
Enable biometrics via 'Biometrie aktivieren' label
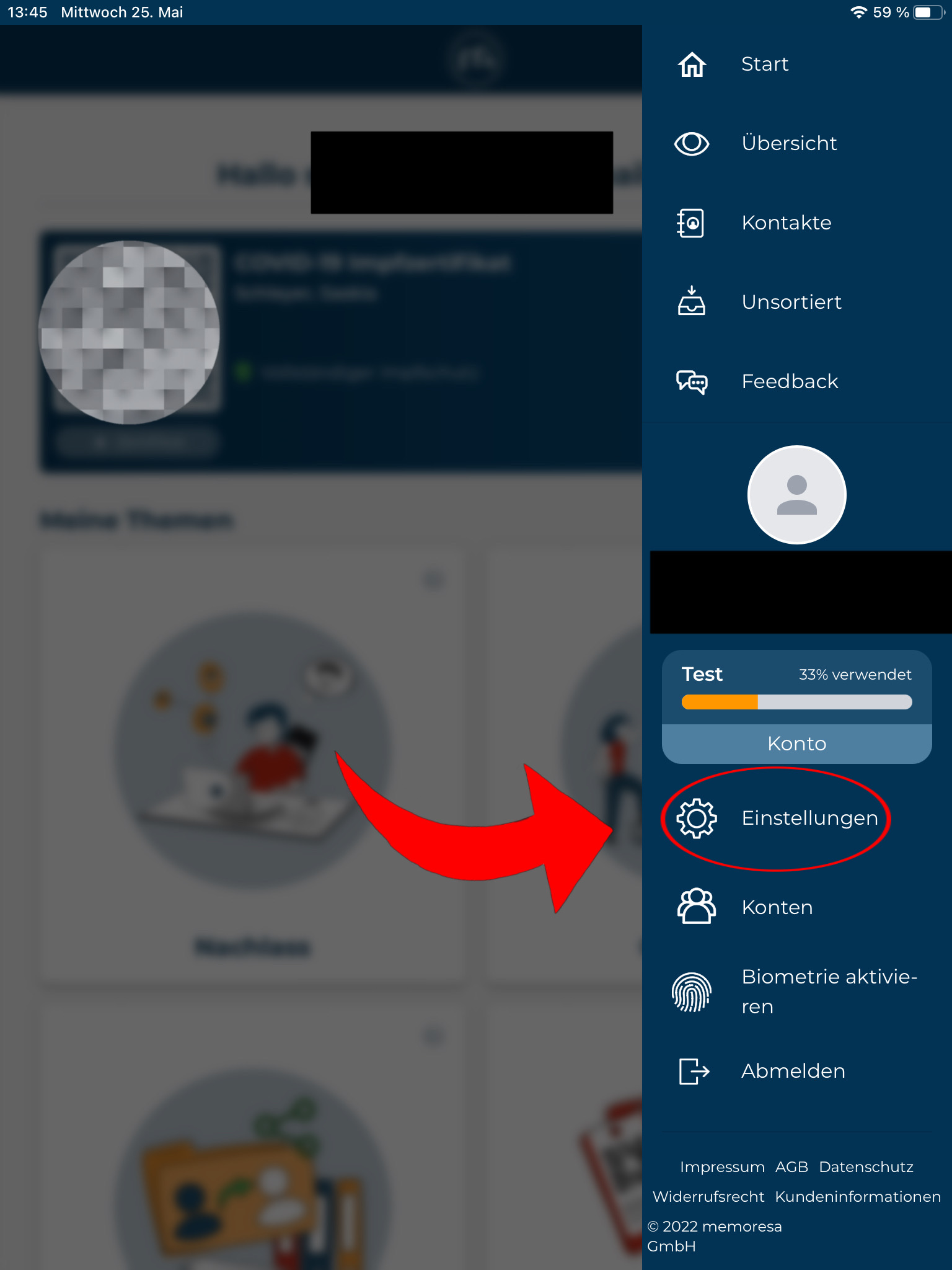click(x=829, y=991)
